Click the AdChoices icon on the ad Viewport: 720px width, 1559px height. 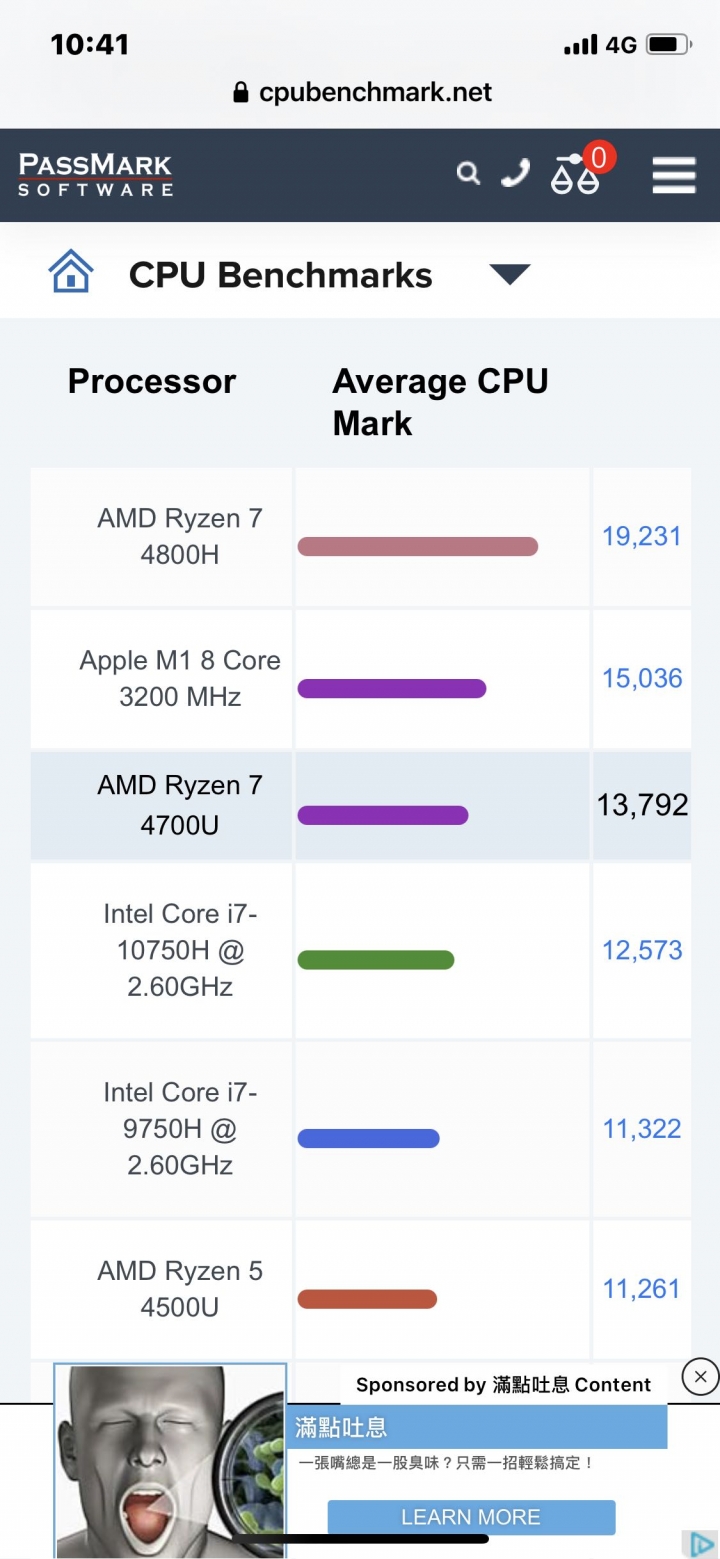point(697,1543)
